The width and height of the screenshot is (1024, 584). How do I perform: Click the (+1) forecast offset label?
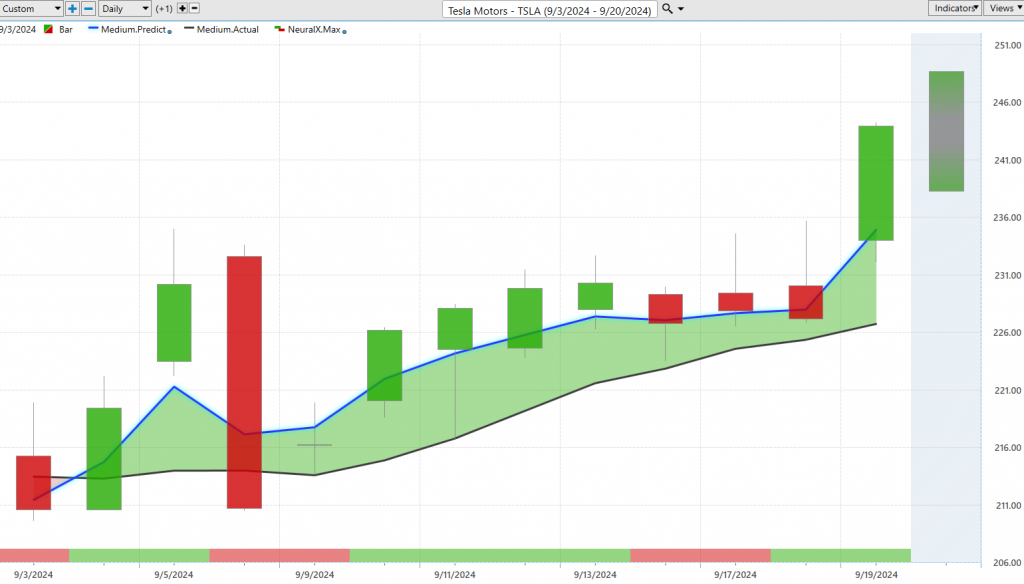point(164,9)
